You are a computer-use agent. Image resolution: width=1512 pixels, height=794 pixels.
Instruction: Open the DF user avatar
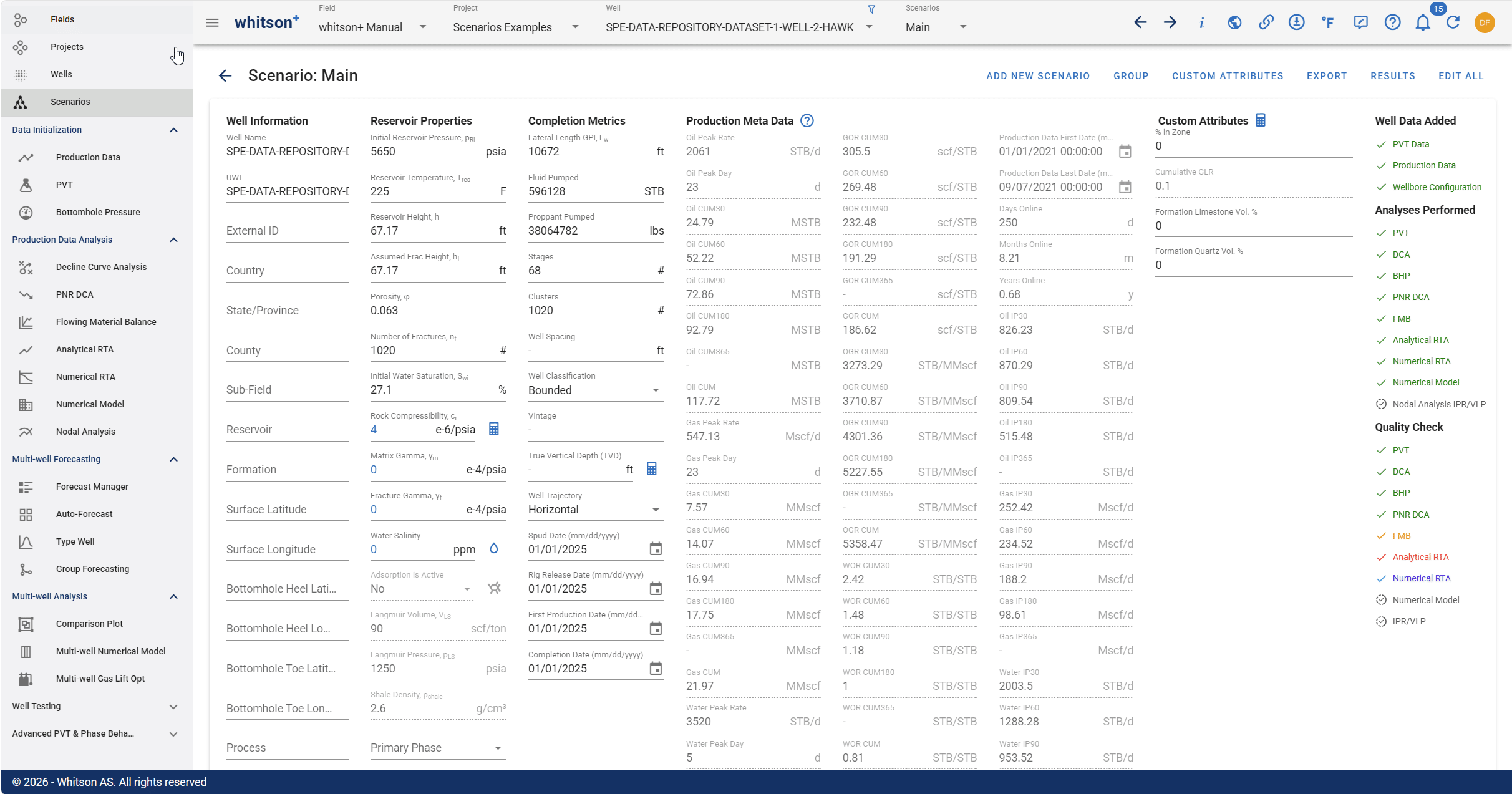pos(1485,23)
